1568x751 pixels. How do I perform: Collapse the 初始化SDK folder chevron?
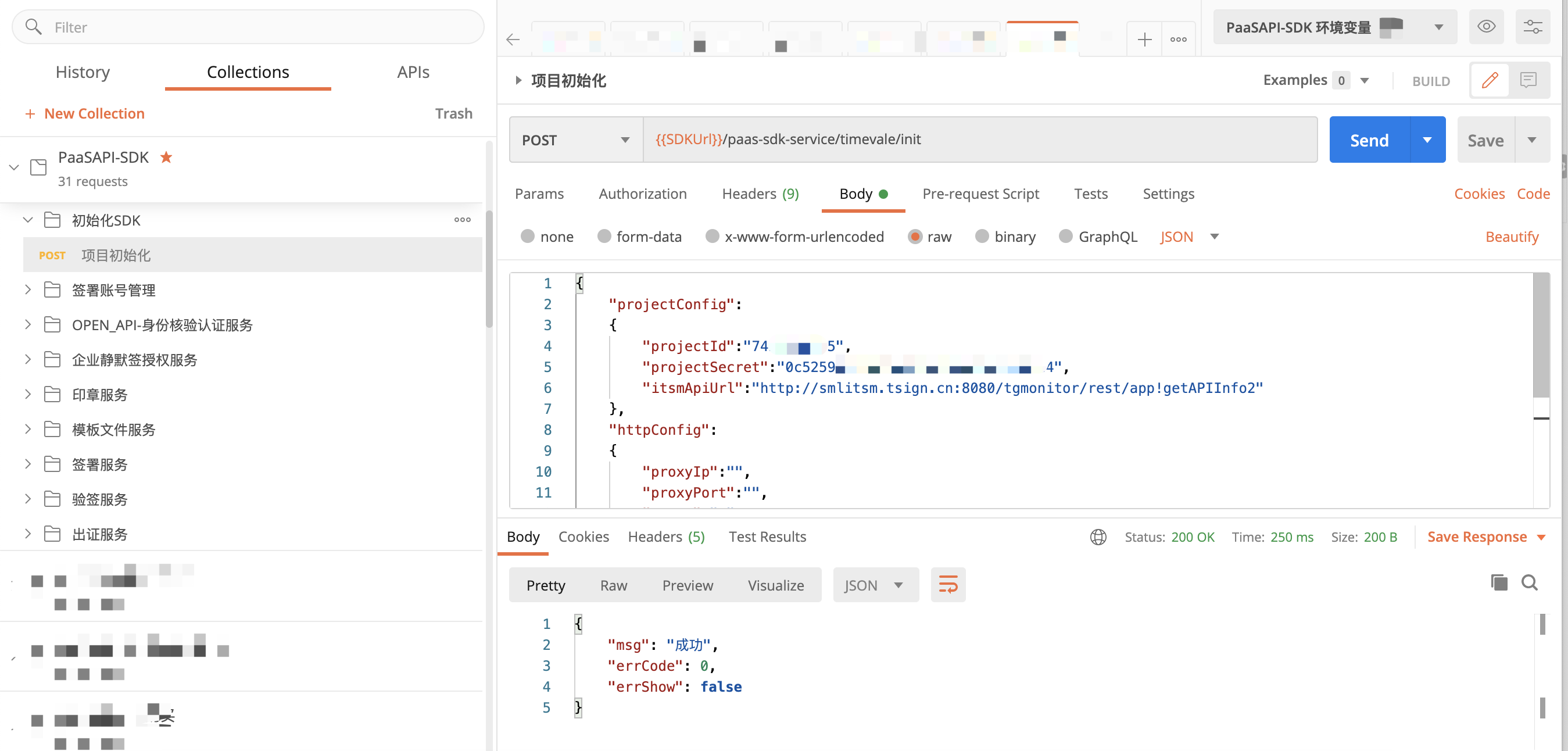27,220
